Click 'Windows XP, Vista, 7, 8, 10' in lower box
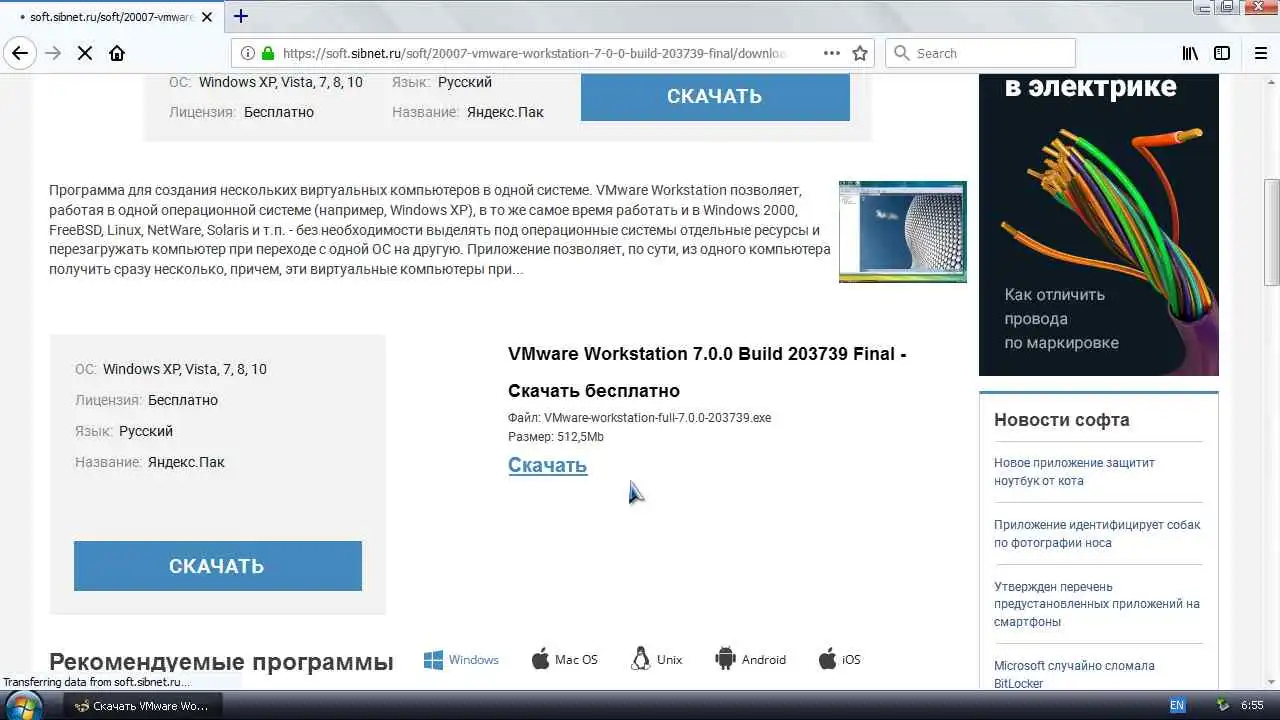Screen dimensions: 1280x720 (185, 369)
